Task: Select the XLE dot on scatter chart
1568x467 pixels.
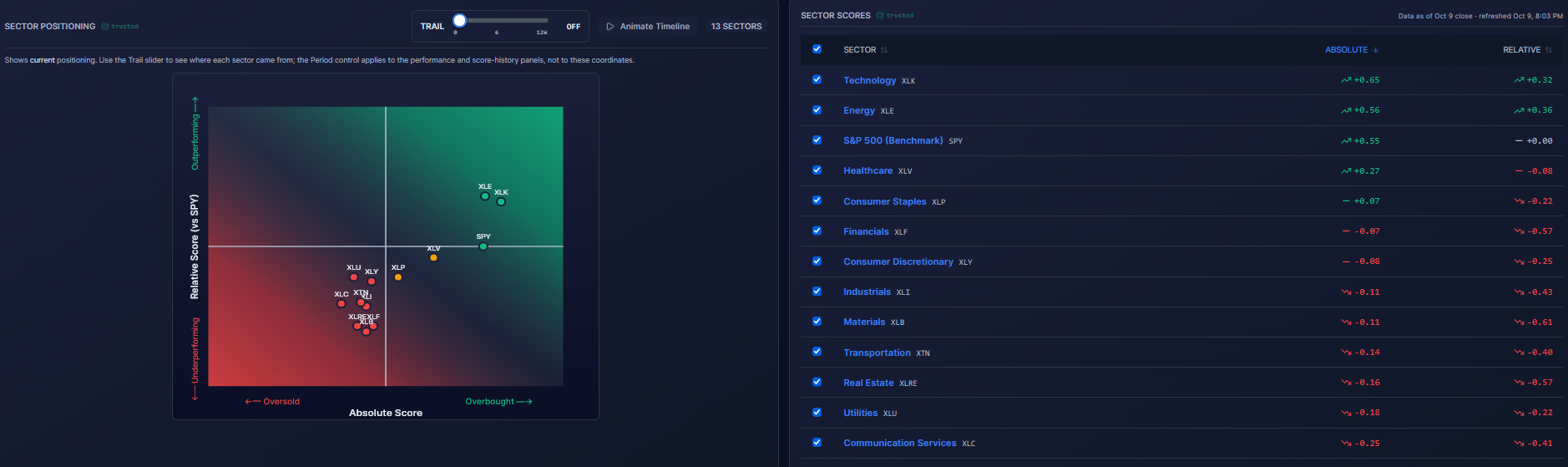Action: click(x=485, y=196)
